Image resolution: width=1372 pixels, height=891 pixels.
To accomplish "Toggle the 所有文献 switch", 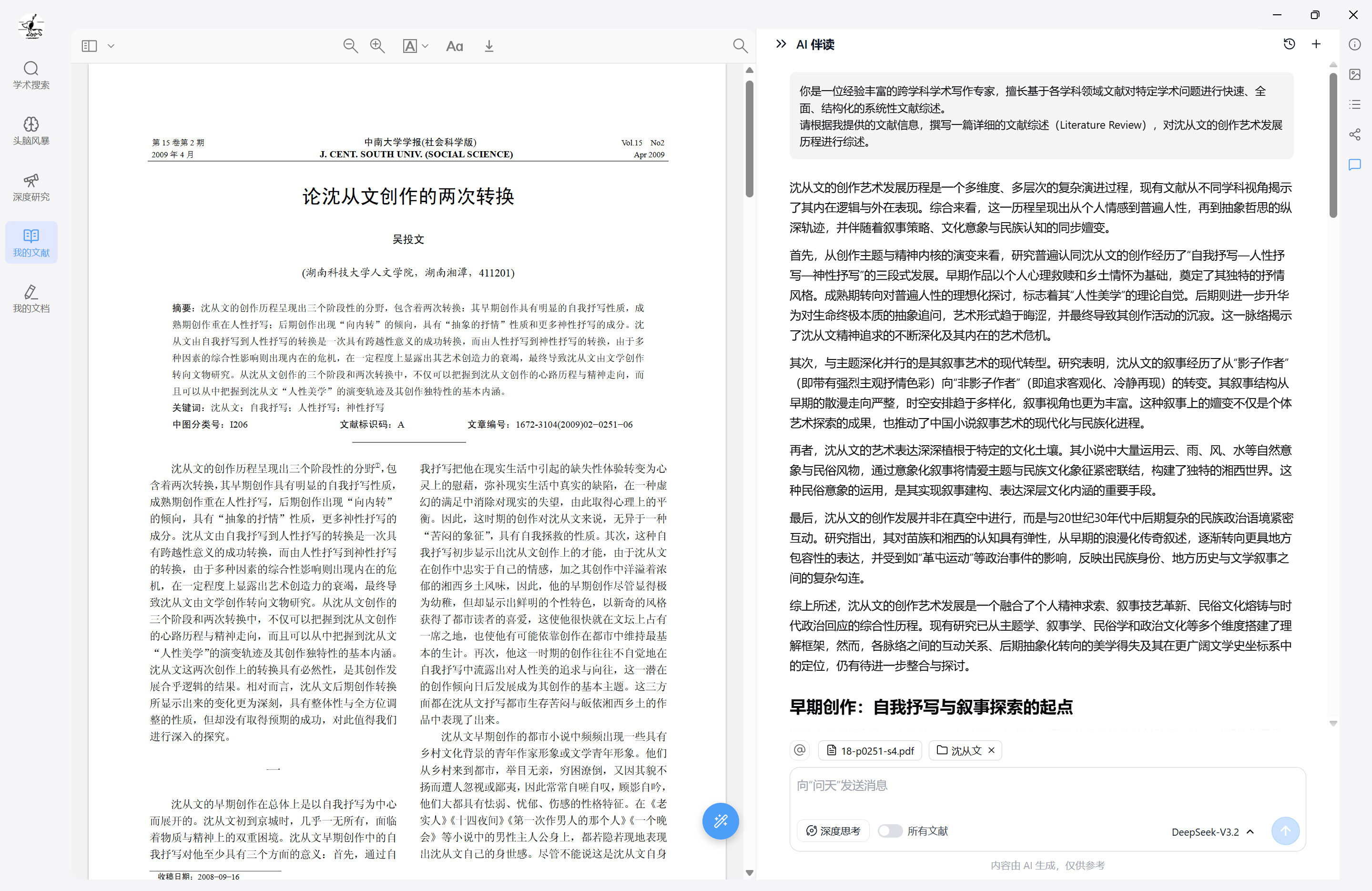I will [x=890, y=830].
